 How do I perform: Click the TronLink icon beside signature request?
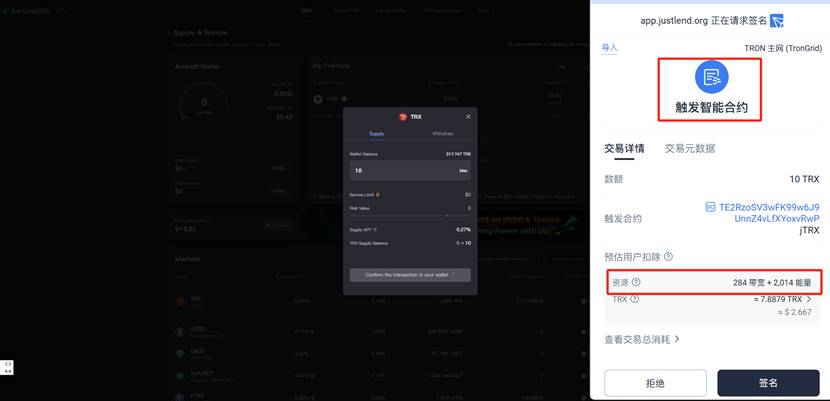click(777, 21)
